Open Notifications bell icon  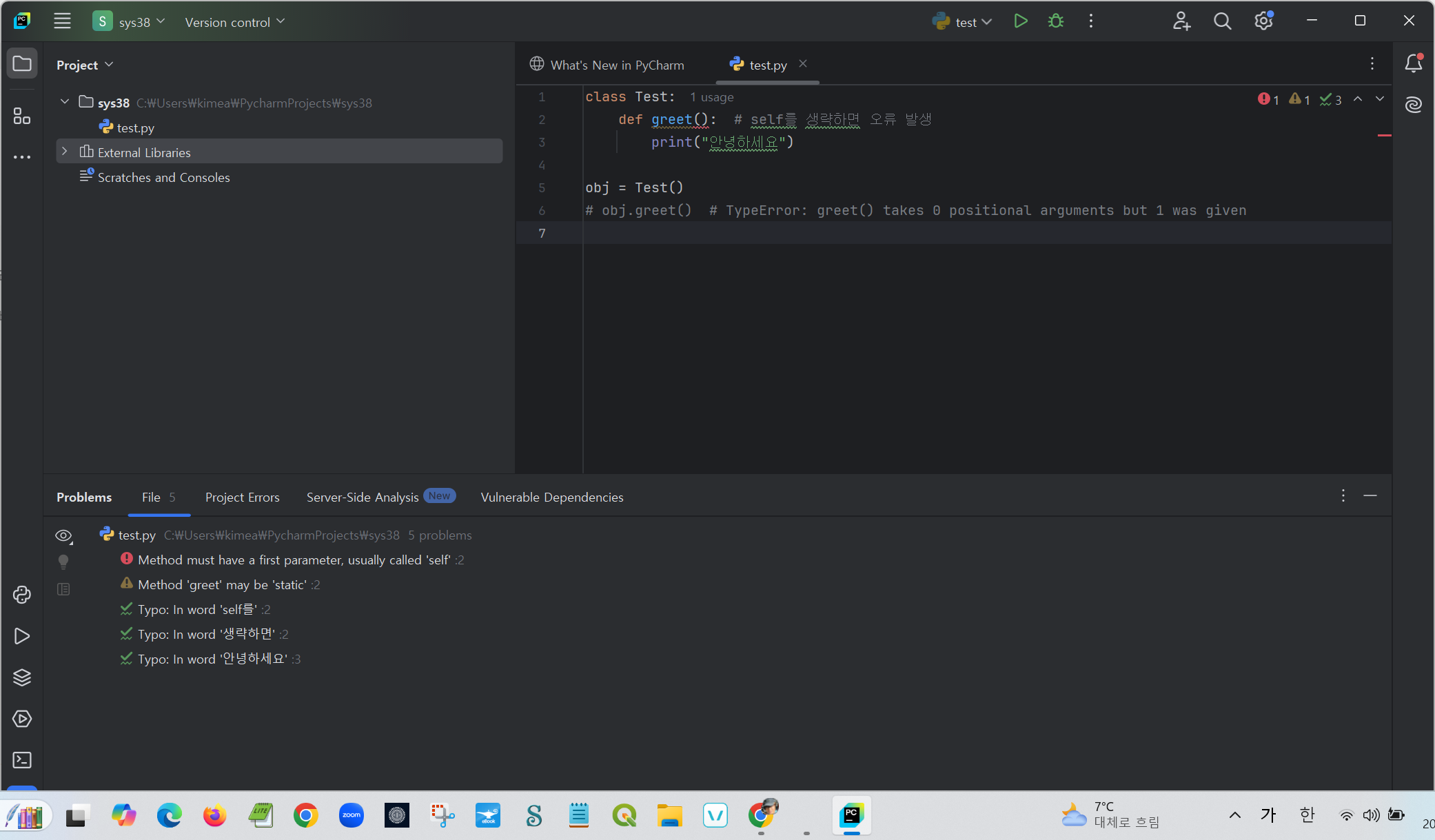[x=1413, y=63]
